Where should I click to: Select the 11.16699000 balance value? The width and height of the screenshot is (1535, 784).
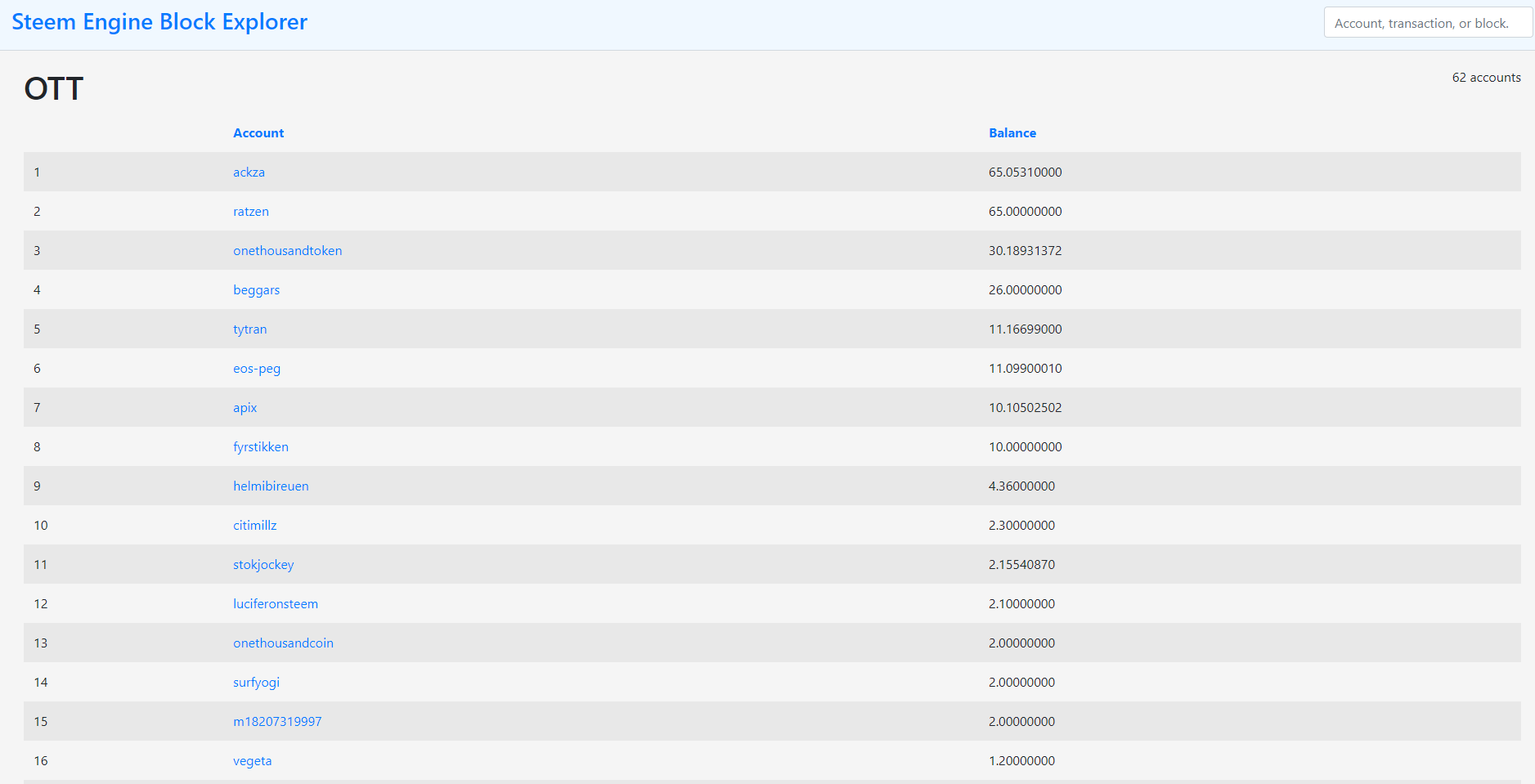1026,329
